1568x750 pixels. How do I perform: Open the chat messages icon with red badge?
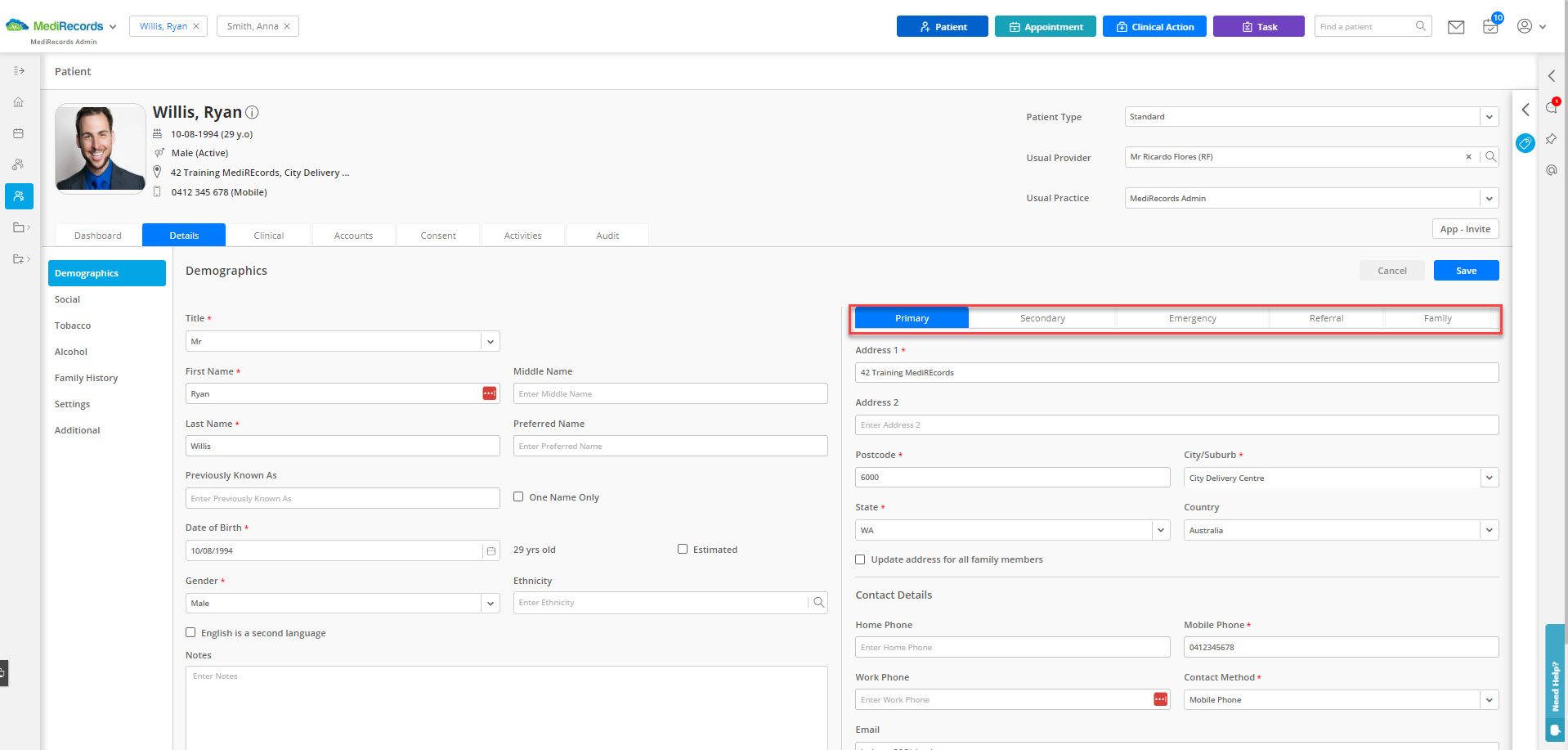click(1552, 107)
